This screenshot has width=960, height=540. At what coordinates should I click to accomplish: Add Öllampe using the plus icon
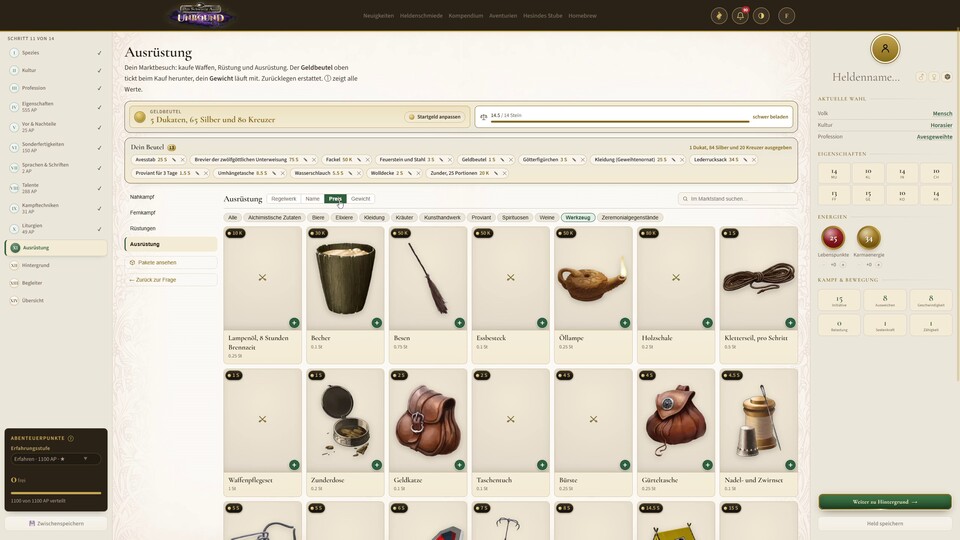point(624,323)
